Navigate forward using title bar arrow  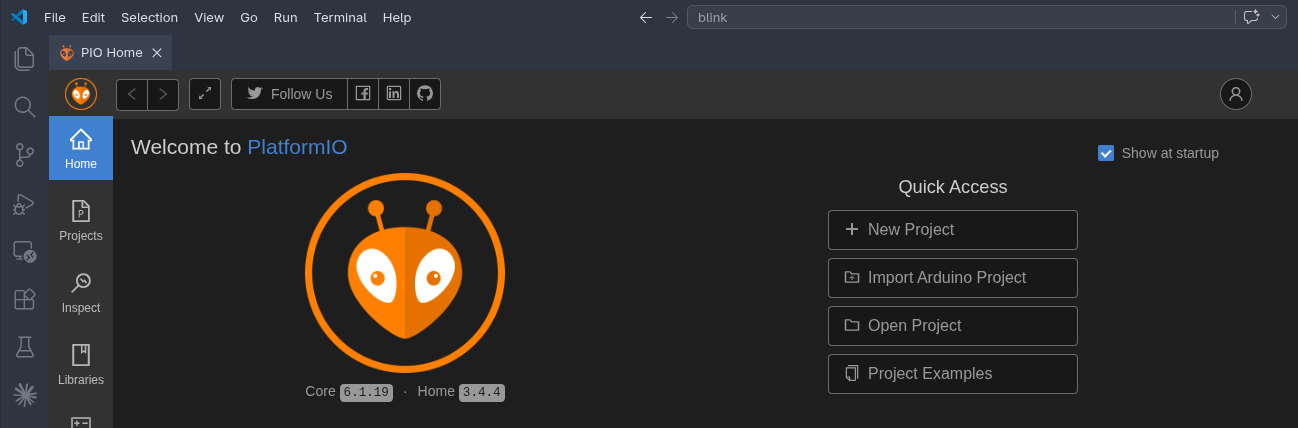pyautogui.click(x=672, y=17)
